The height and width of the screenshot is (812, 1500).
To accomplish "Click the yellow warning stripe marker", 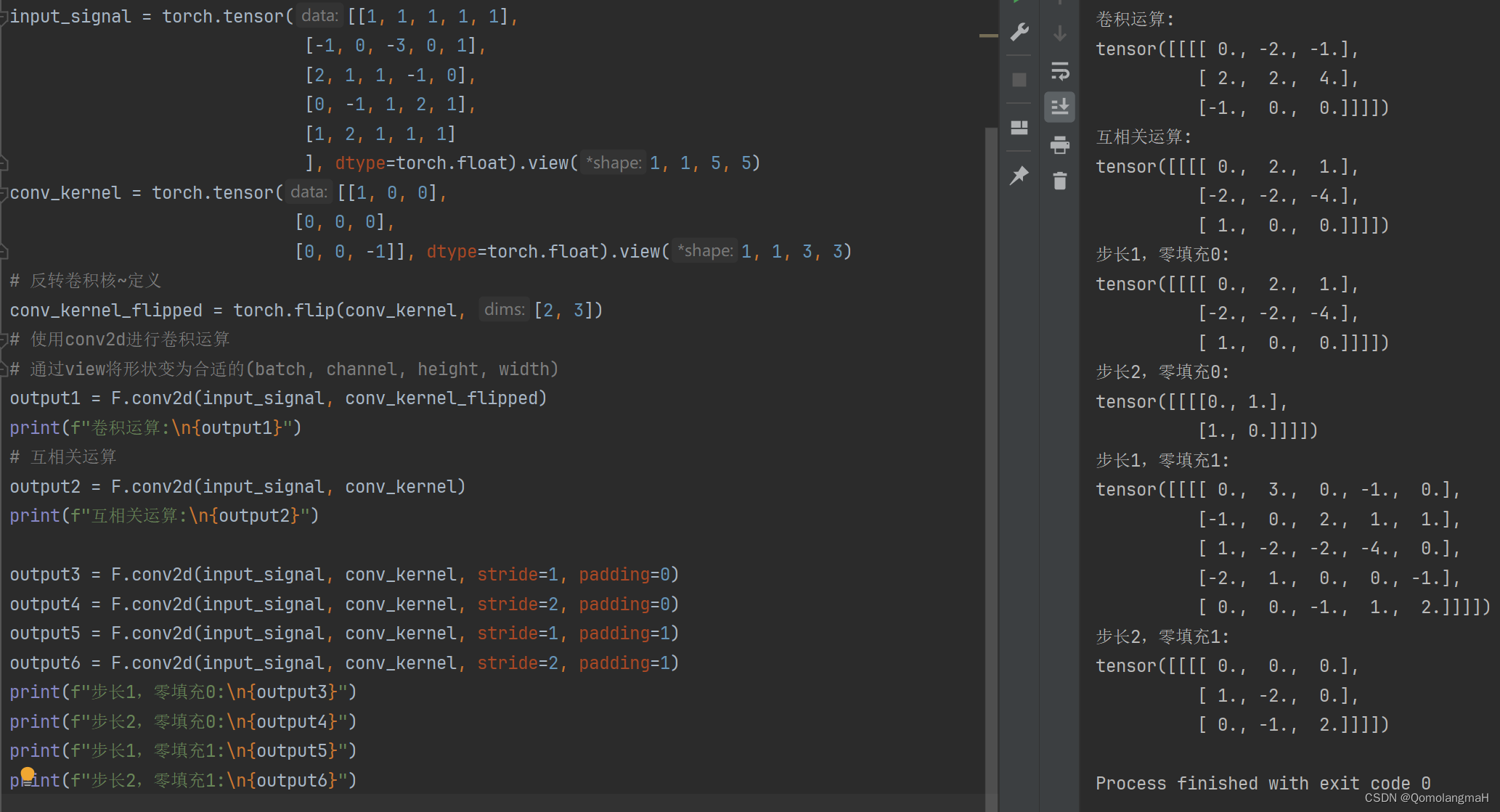I will (988, 36).
